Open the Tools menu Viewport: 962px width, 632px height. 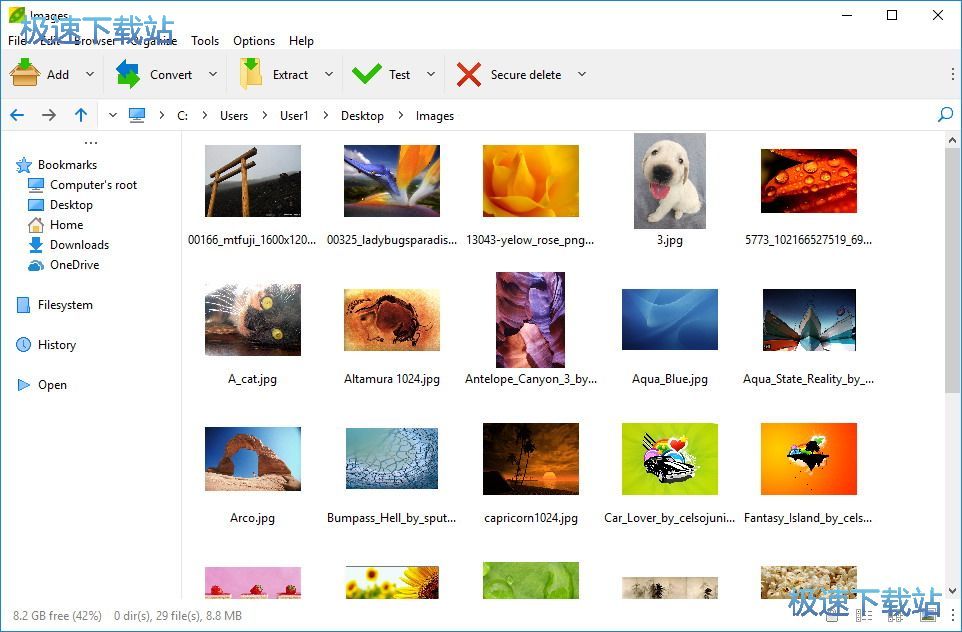205,40
